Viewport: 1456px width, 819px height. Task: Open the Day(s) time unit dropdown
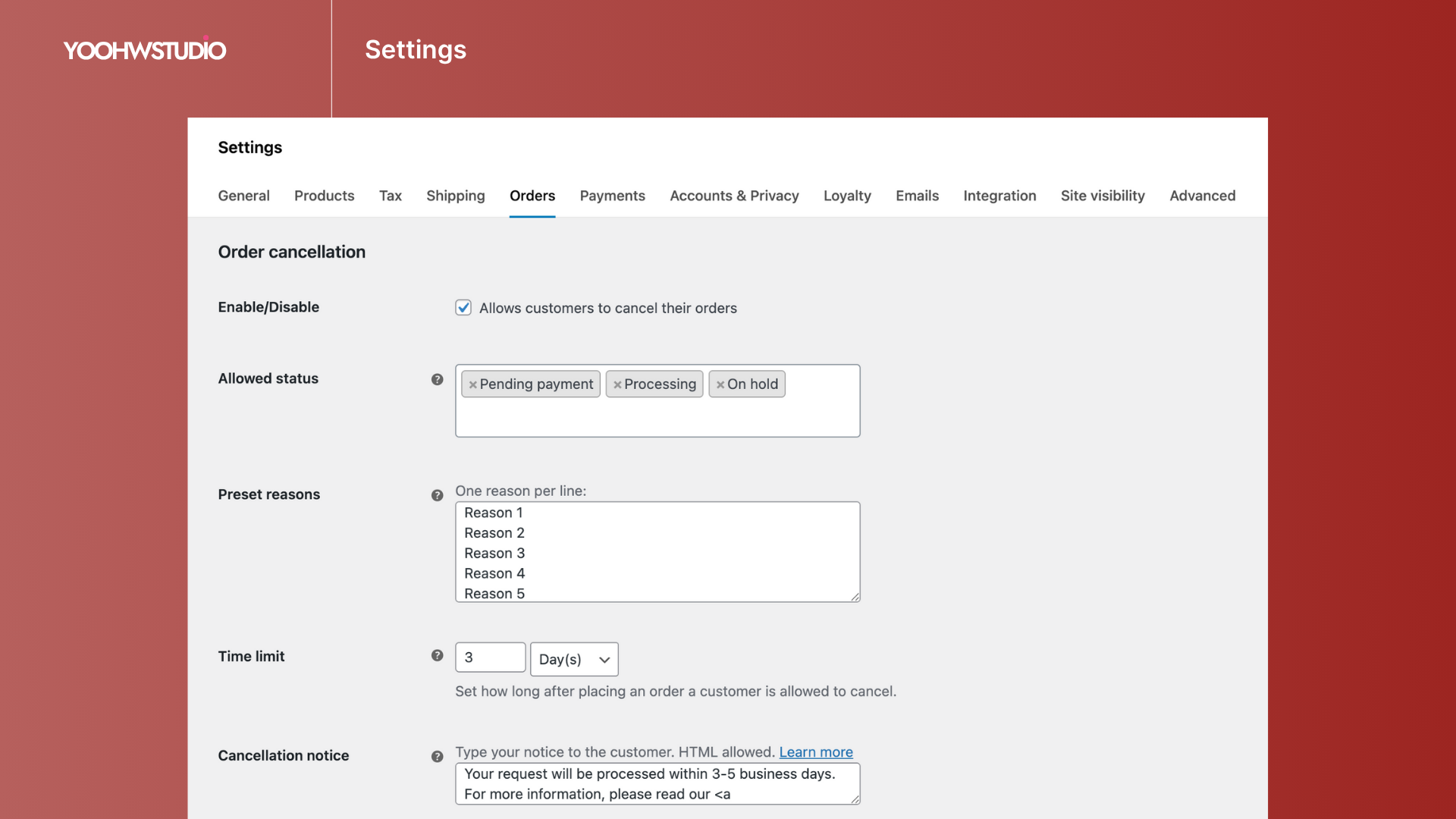[x=574, y=659]
